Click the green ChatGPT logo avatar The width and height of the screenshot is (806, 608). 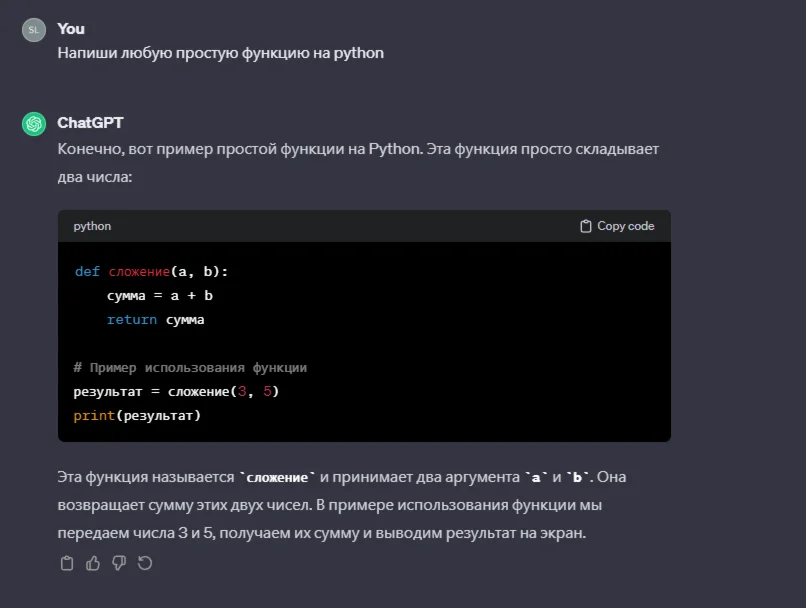[x=34, y=123]
